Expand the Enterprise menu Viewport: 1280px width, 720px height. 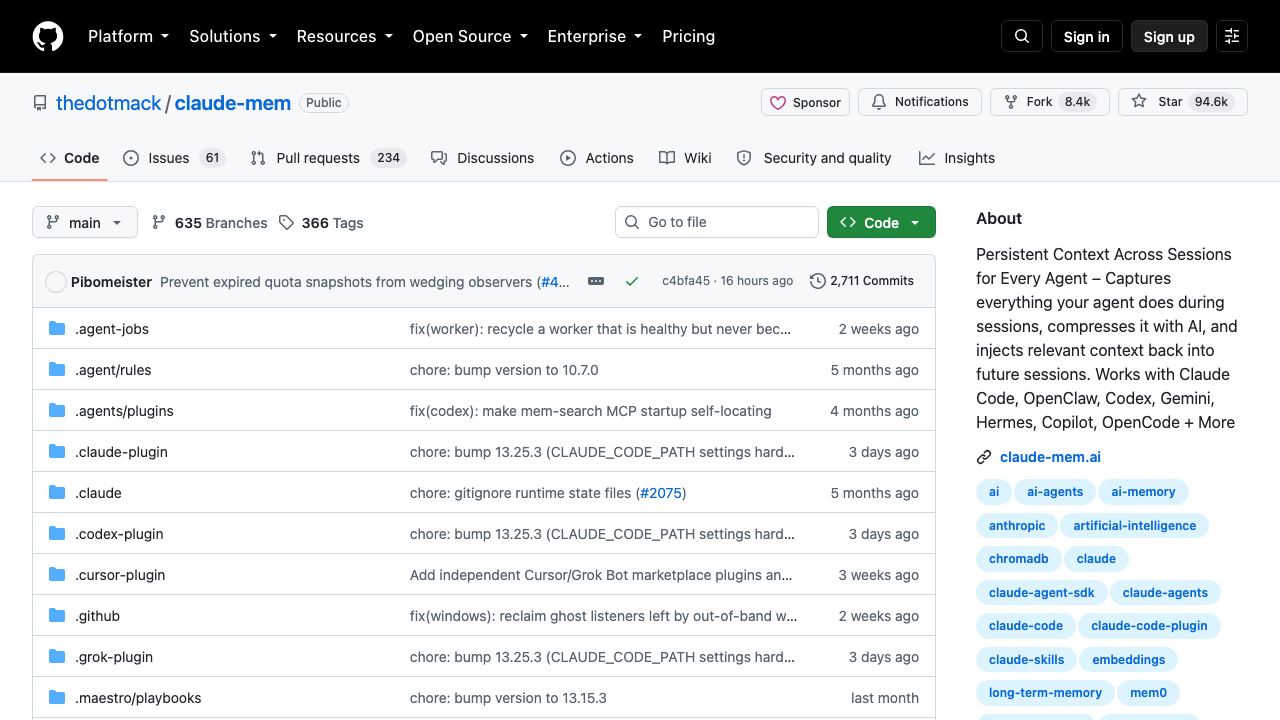pos(594,36)
